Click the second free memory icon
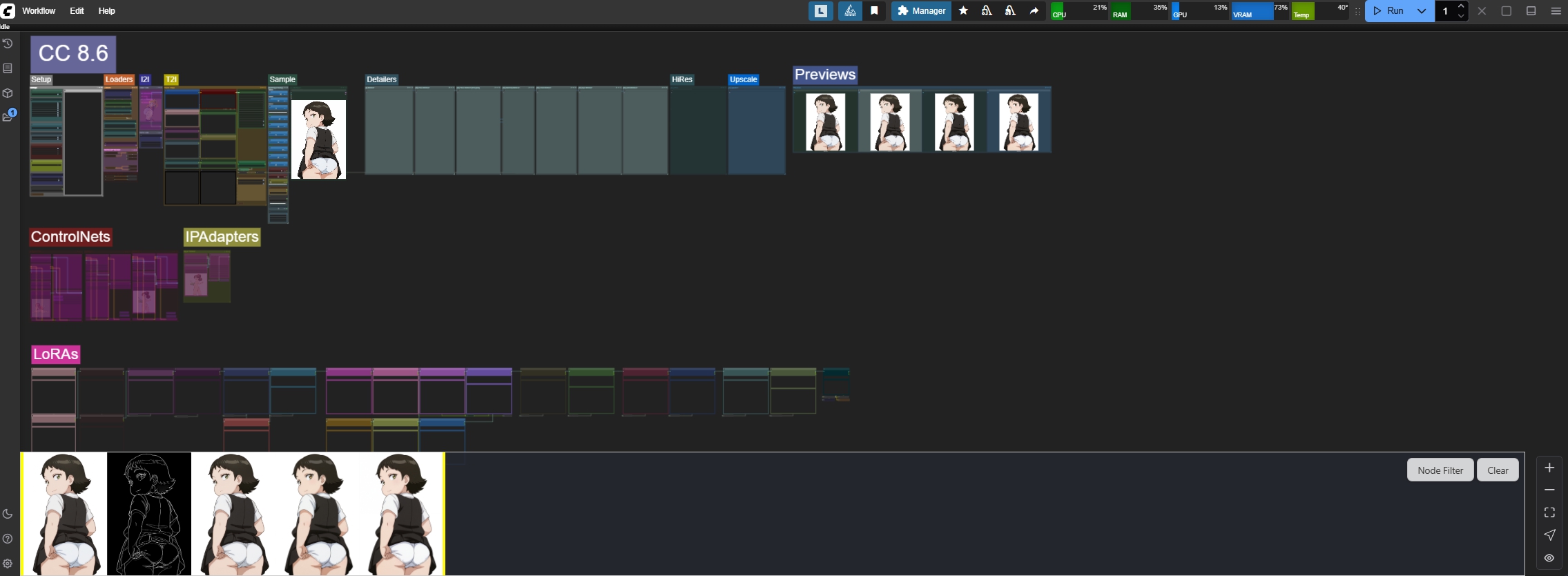Image resolution: width=1568 pixels, height=576 pixels. (x=1010, y=11)
